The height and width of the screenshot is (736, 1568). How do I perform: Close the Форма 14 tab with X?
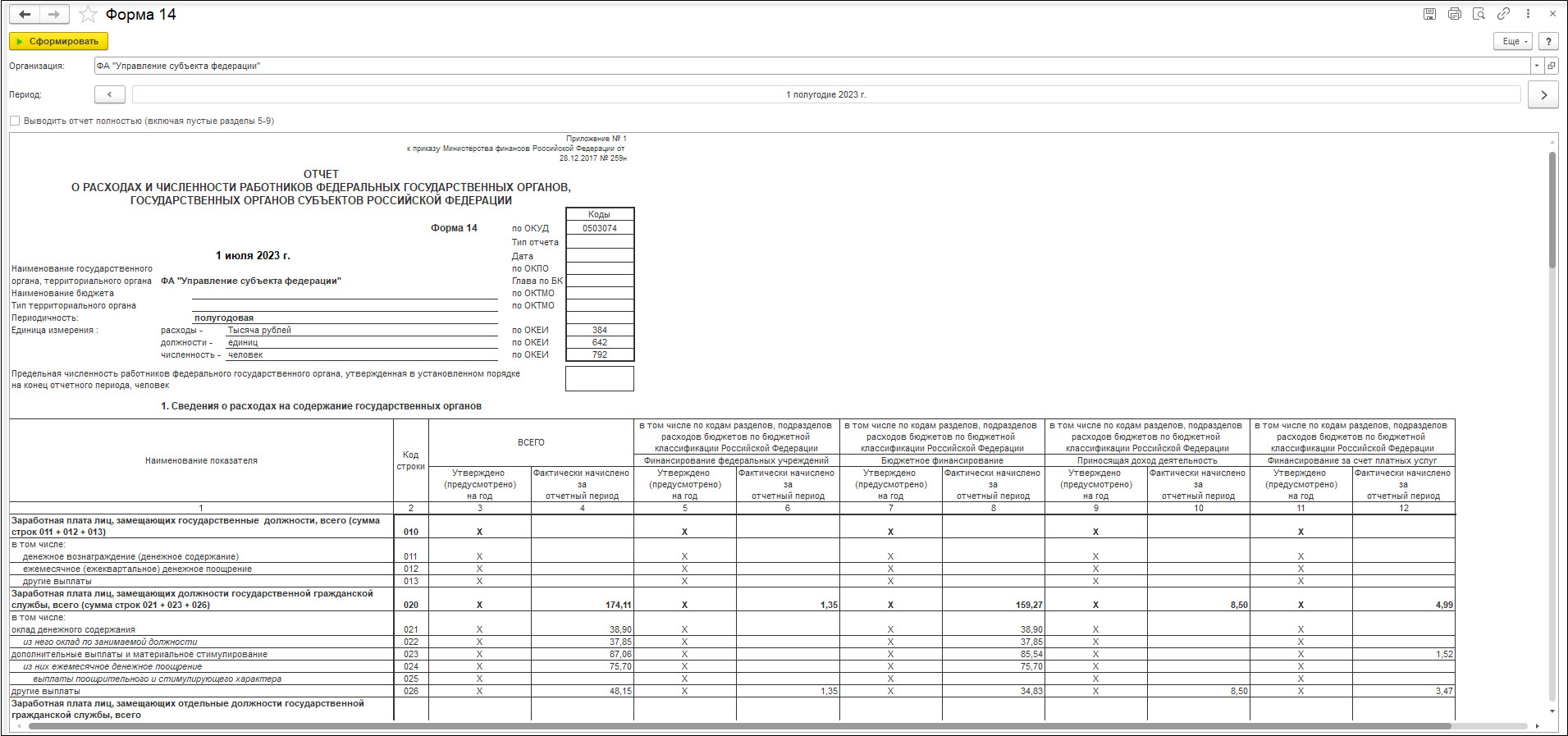(x=1552, y=14)
